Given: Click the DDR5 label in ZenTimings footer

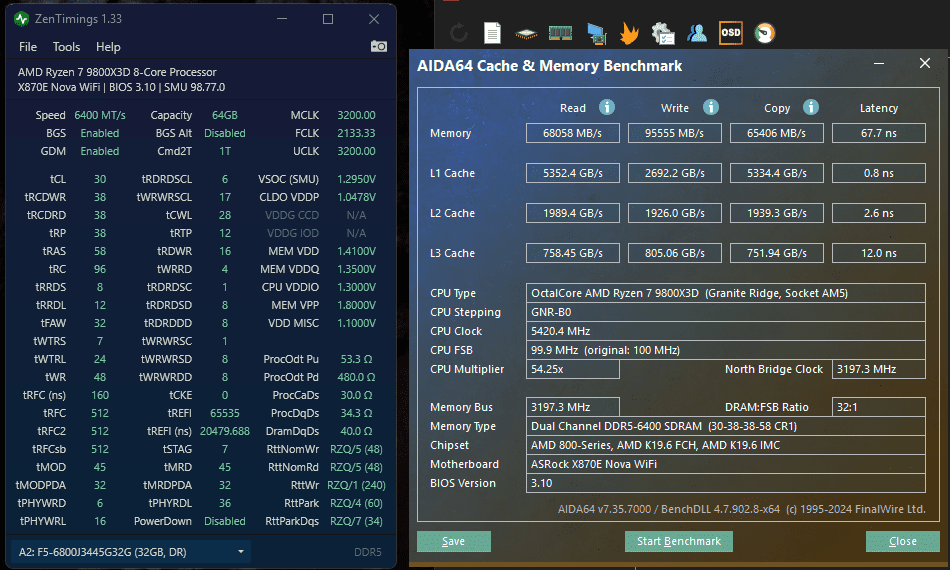Looking at the screenshot, I should pyautogui.click(x=368, y=552).
